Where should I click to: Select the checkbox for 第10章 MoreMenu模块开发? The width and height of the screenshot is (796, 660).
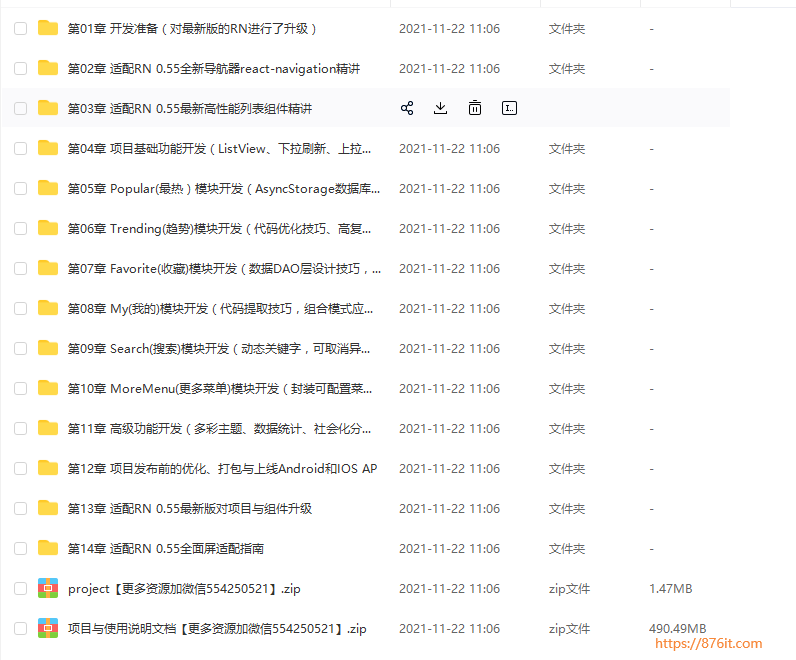20,389
